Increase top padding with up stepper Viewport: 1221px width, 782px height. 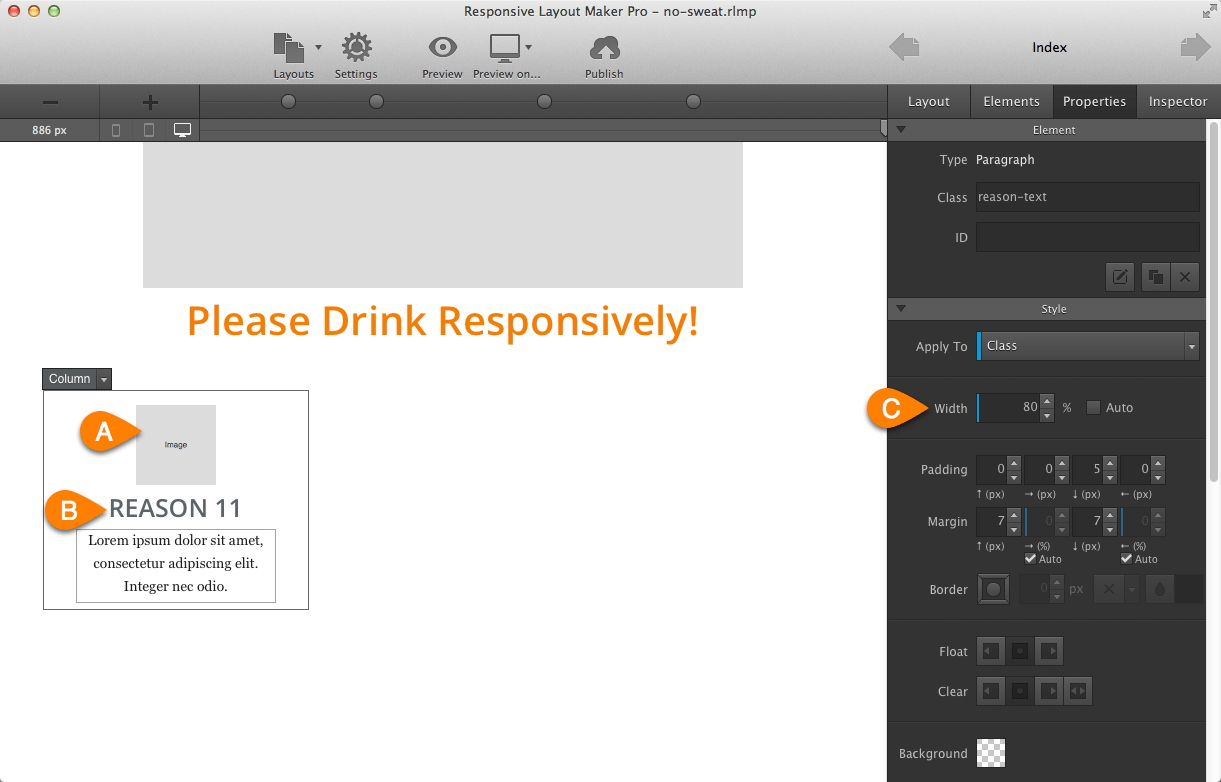click(1014, 463)
